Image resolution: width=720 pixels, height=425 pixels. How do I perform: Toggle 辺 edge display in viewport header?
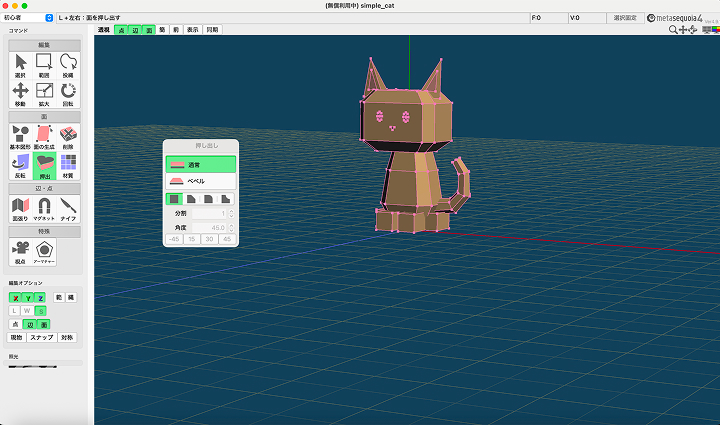click(x=135, y=30)
